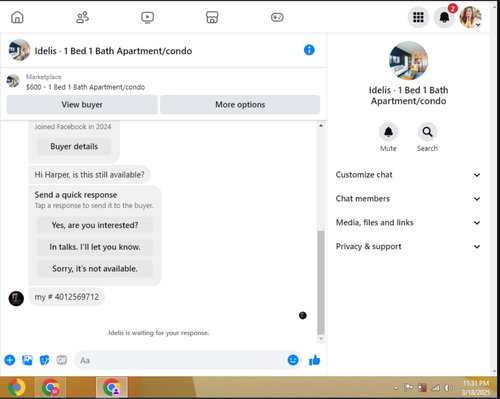Search in conversation magnifier icon

point(427,132)
